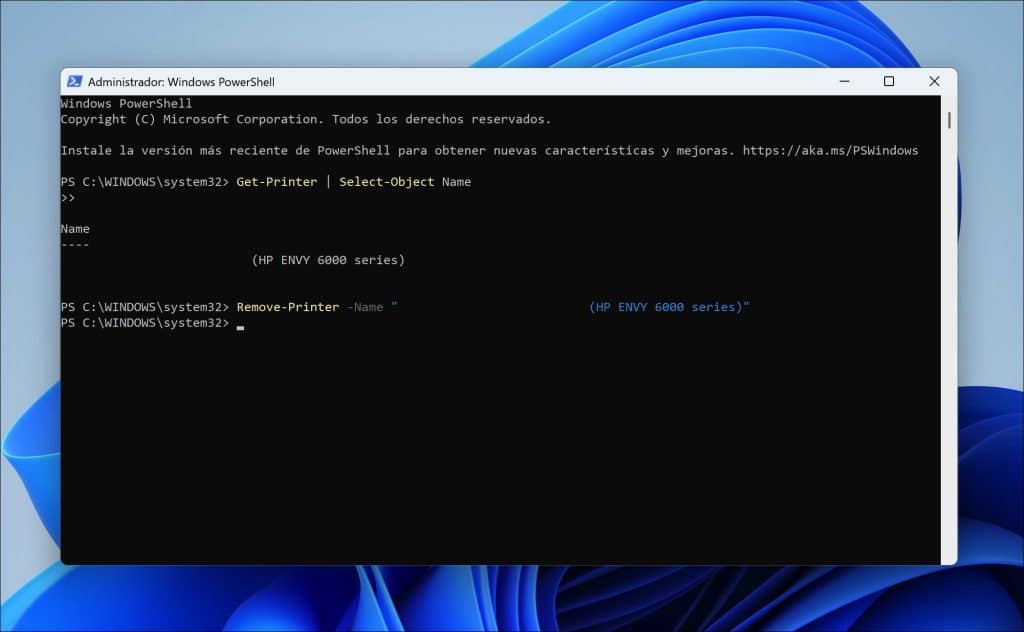Click the 'Get-Printer' command text
Image resolution: width=1024 pixels, height=632 pixels.
coord(276,182)
